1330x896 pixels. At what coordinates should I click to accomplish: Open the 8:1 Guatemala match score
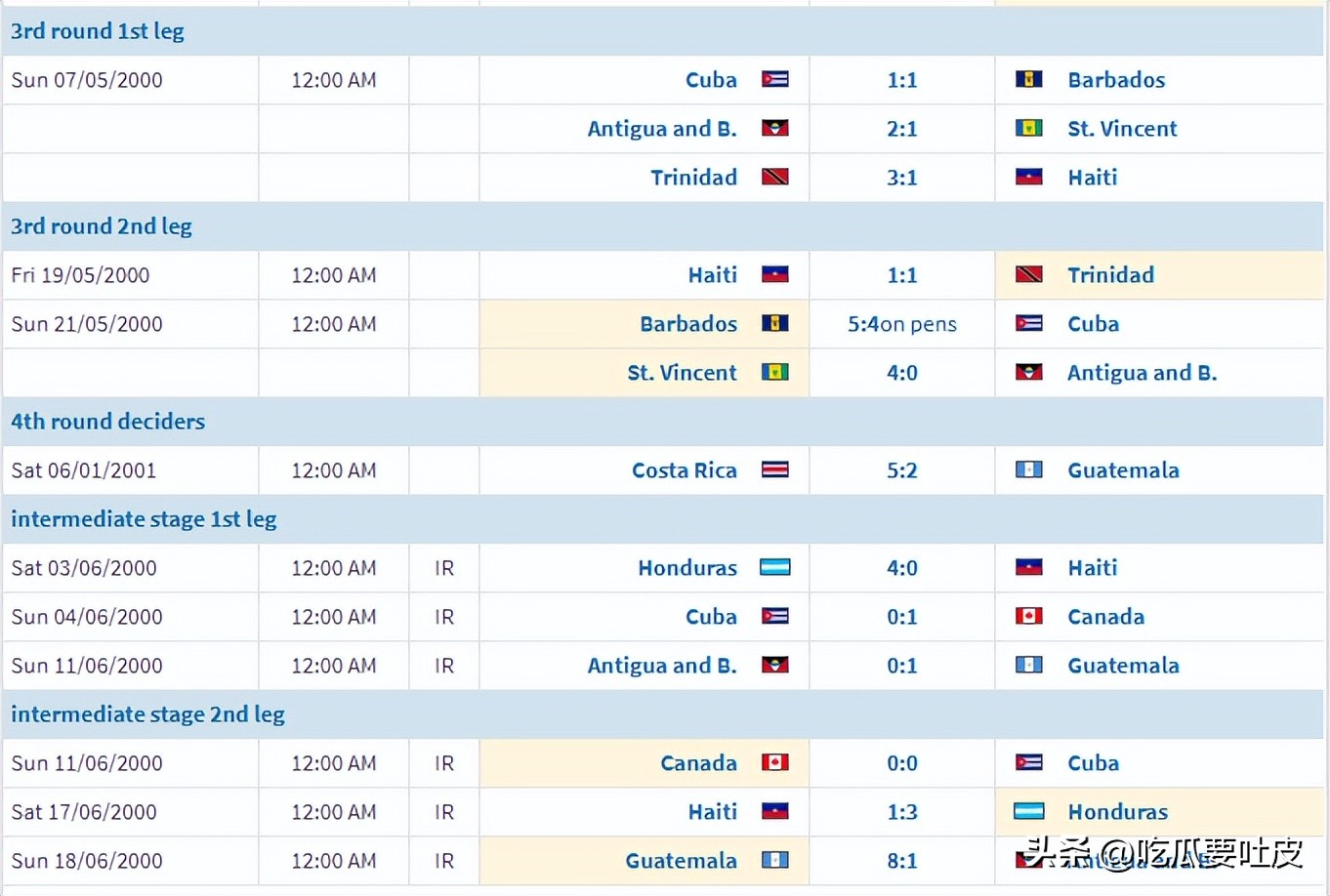[x=902, y=861]
